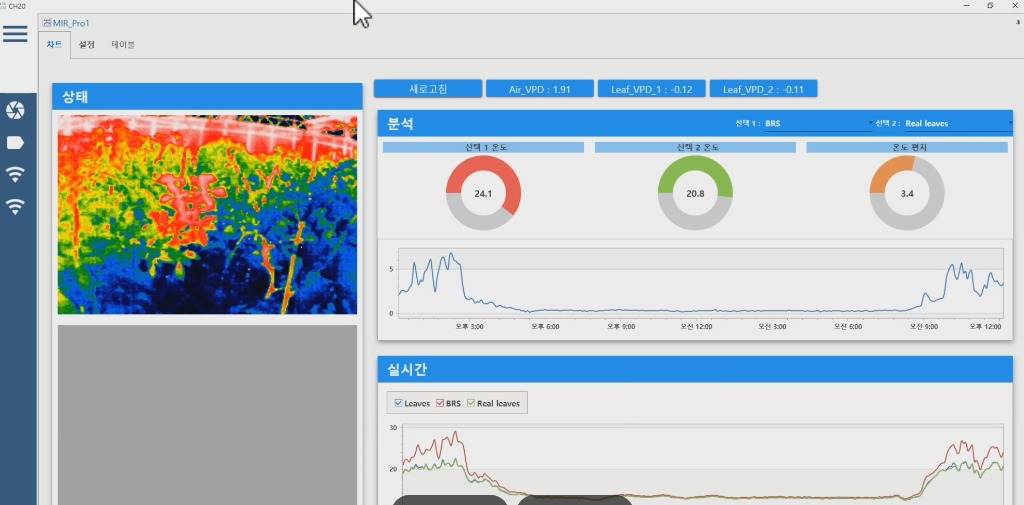This screenshot has width=1024, height=505.
Task: Toggle the Real leaves series checkbox
Action: 471,403
